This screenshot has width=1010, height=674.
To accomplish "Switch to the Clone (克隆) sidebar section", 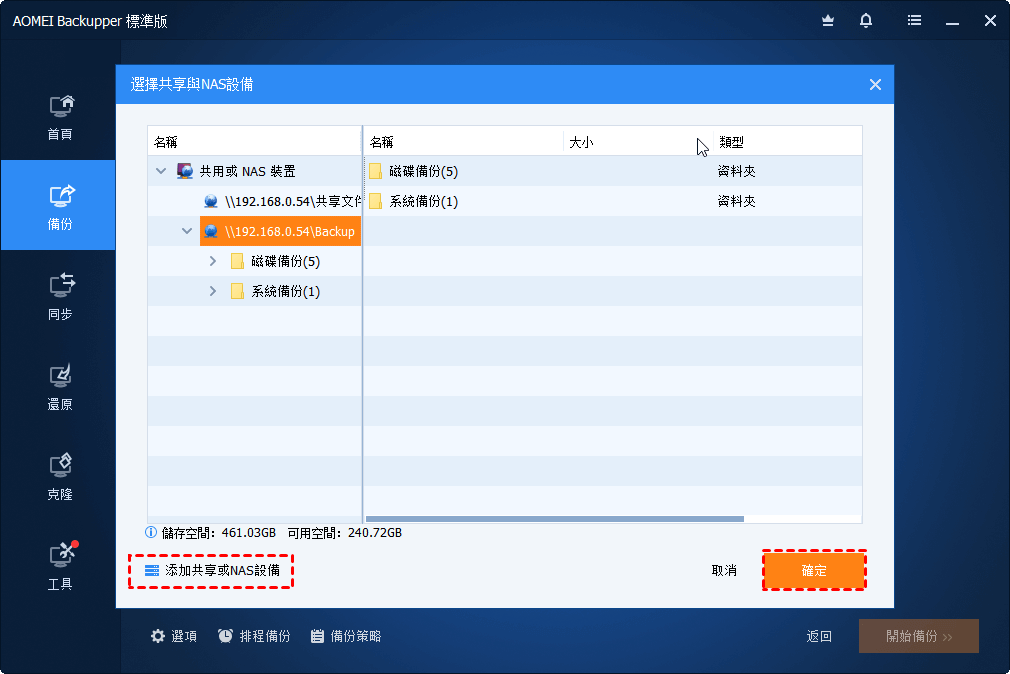I will [x=60, y=477].
